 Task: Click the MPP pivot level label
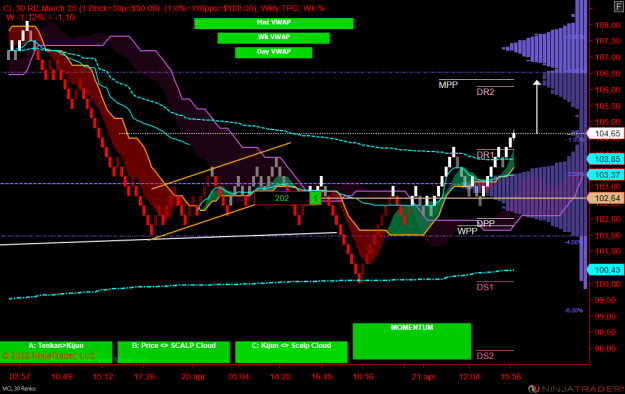(448, 85)
